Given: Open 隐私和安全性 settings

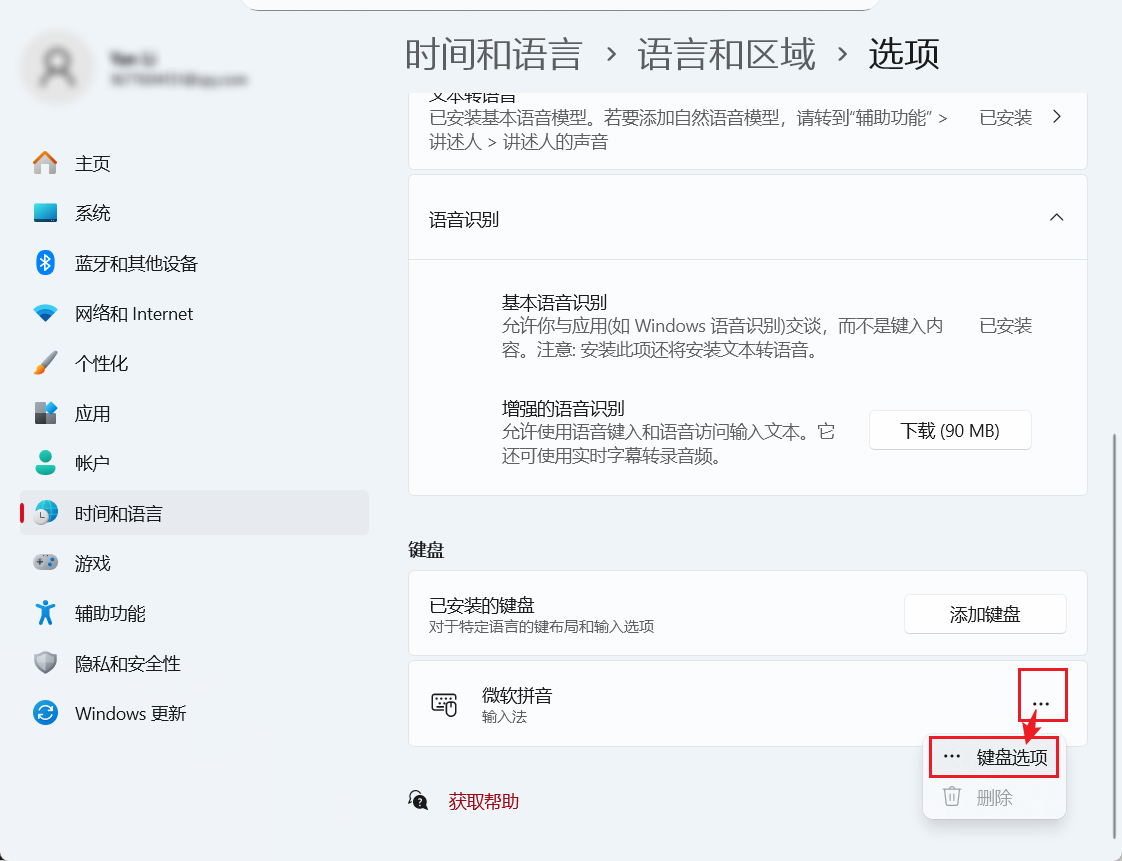Looking at the screenshot, I should click(194, 663).
